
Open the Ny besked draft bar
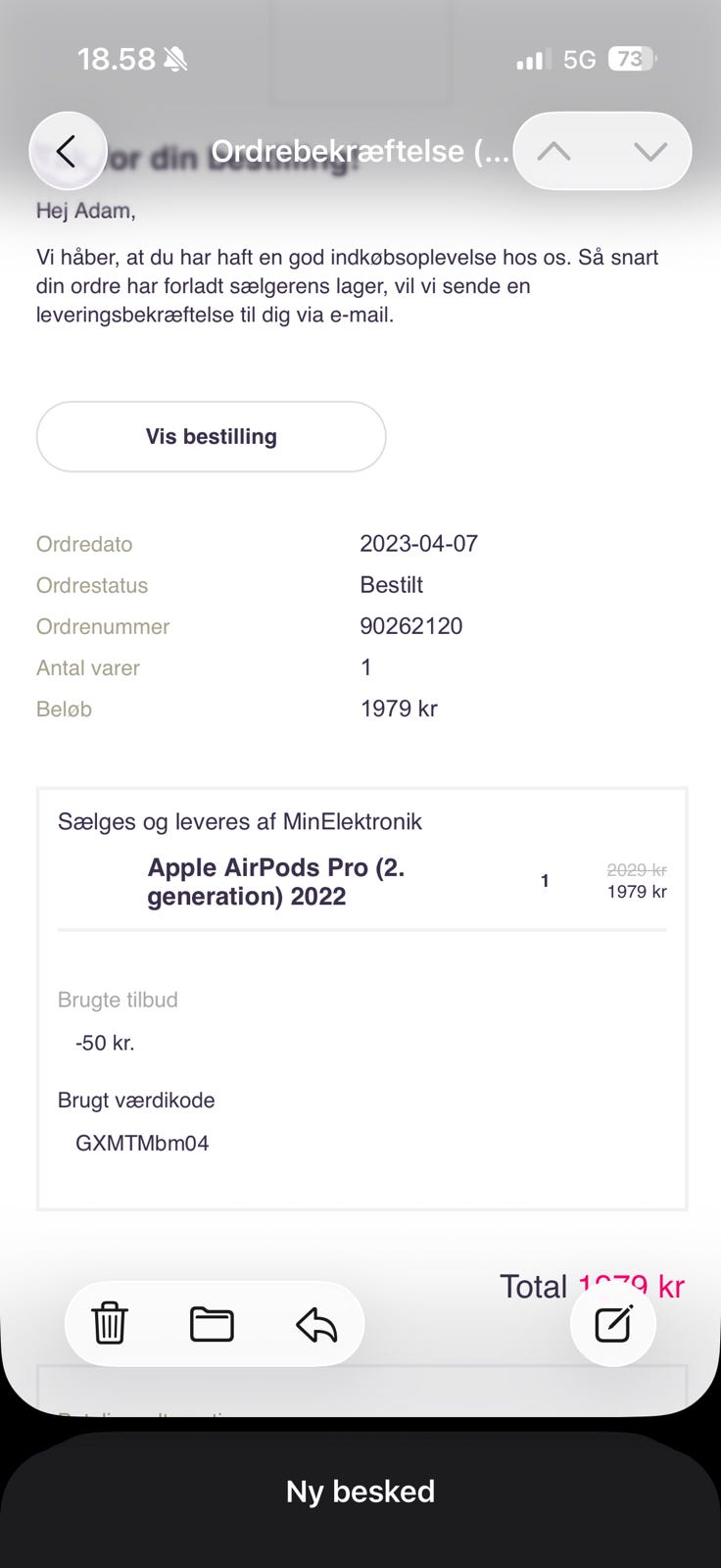pos(360,1492)
